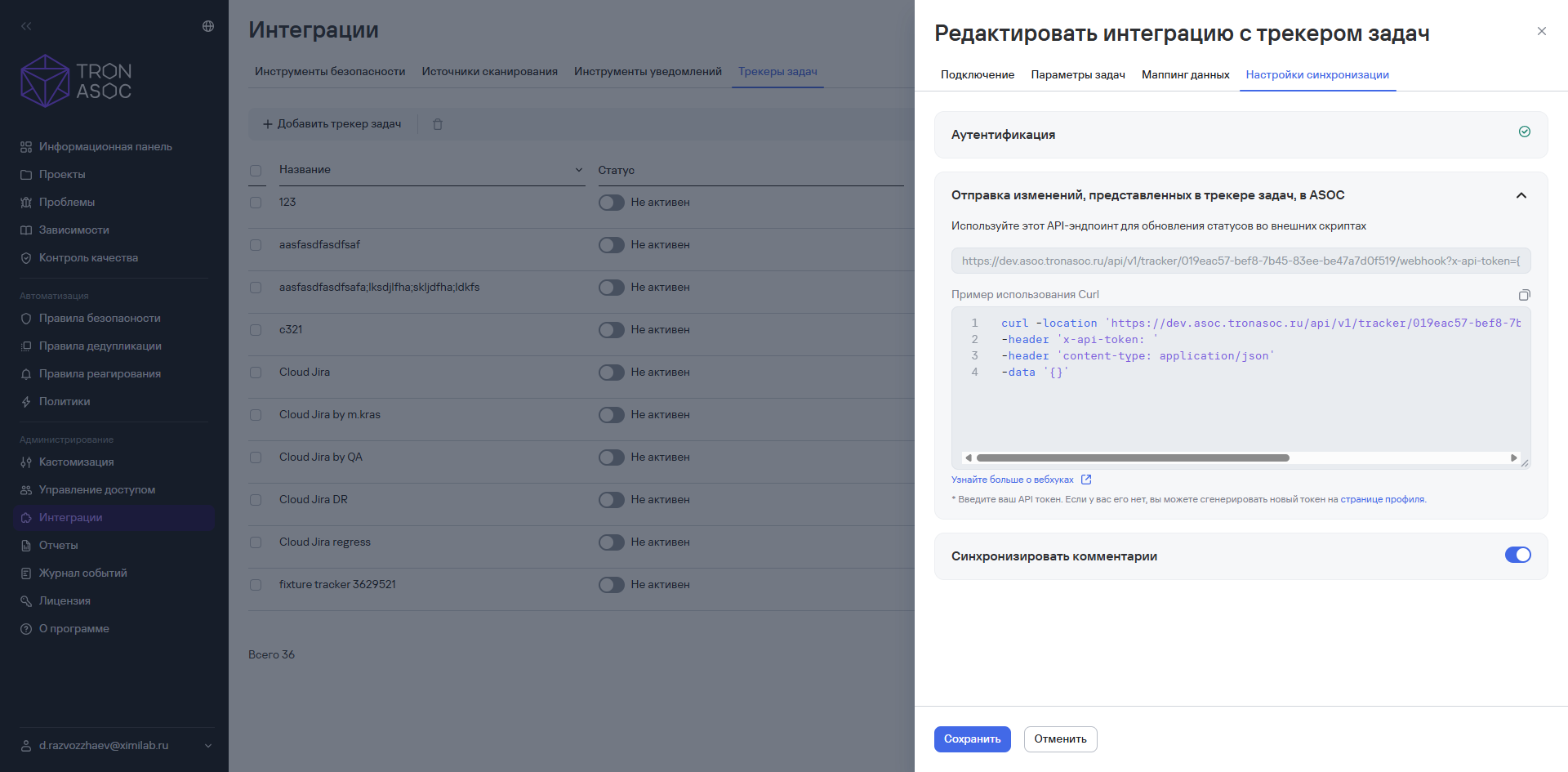The height and width of the screenshot is (772, 1568).
Task: Check the box for aasfasdfasdfsaf
Action: (x=256, y=245)
